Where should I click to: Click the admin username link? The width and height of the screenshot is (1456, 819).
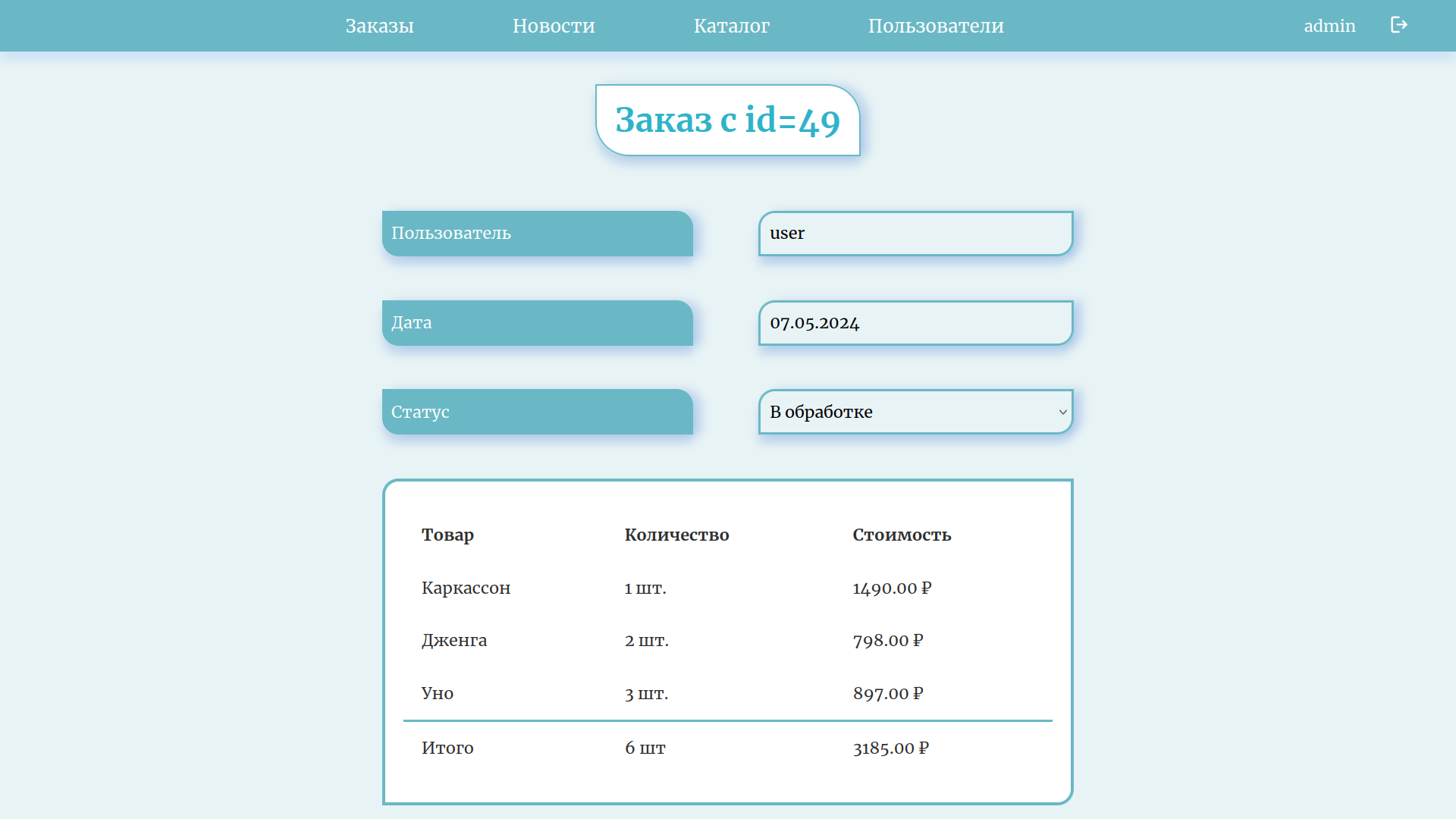coord(1329,26)
